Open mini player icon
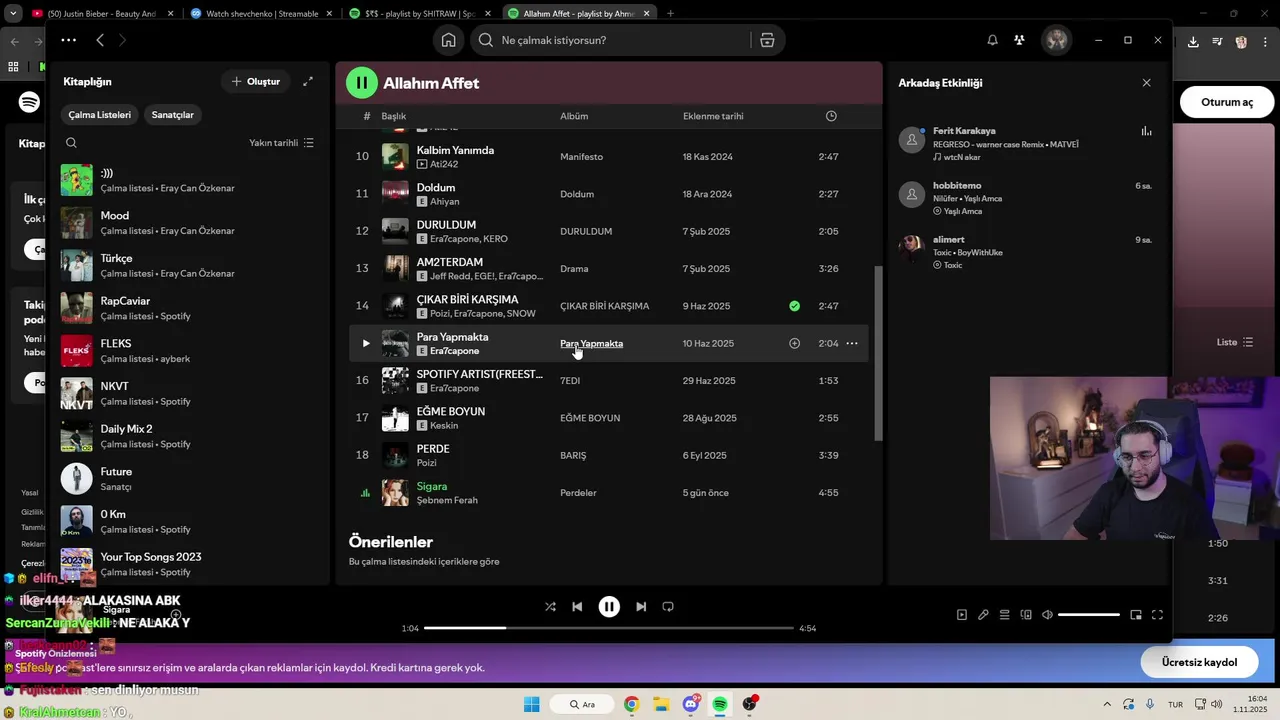Image resolution: width=1280 pixels, height=720 pixels. pyautogui.click(x=1136, y=615)
